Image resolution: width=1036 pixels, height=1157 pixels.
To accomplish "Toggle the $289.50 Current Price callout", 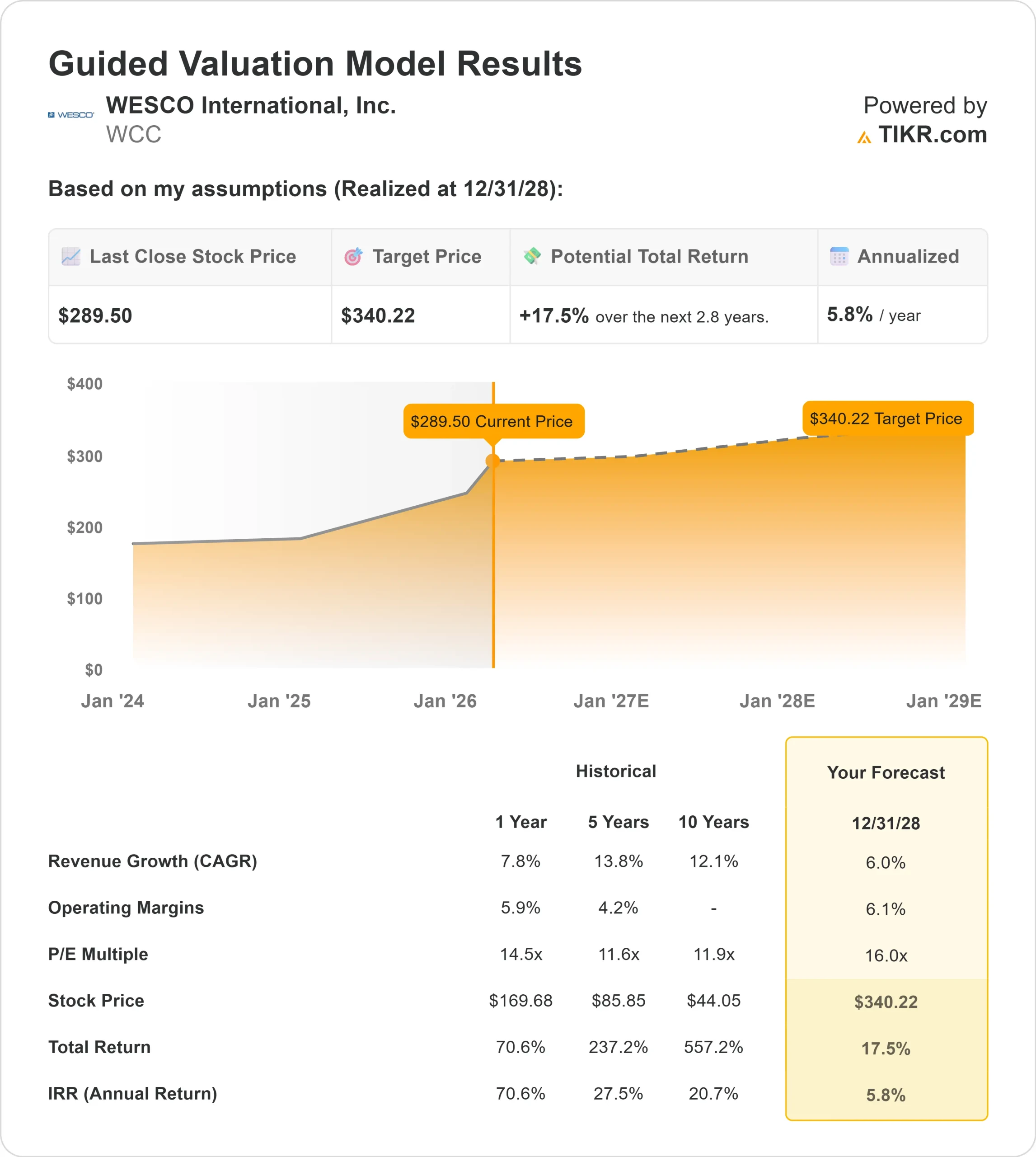I will (494, 421).
